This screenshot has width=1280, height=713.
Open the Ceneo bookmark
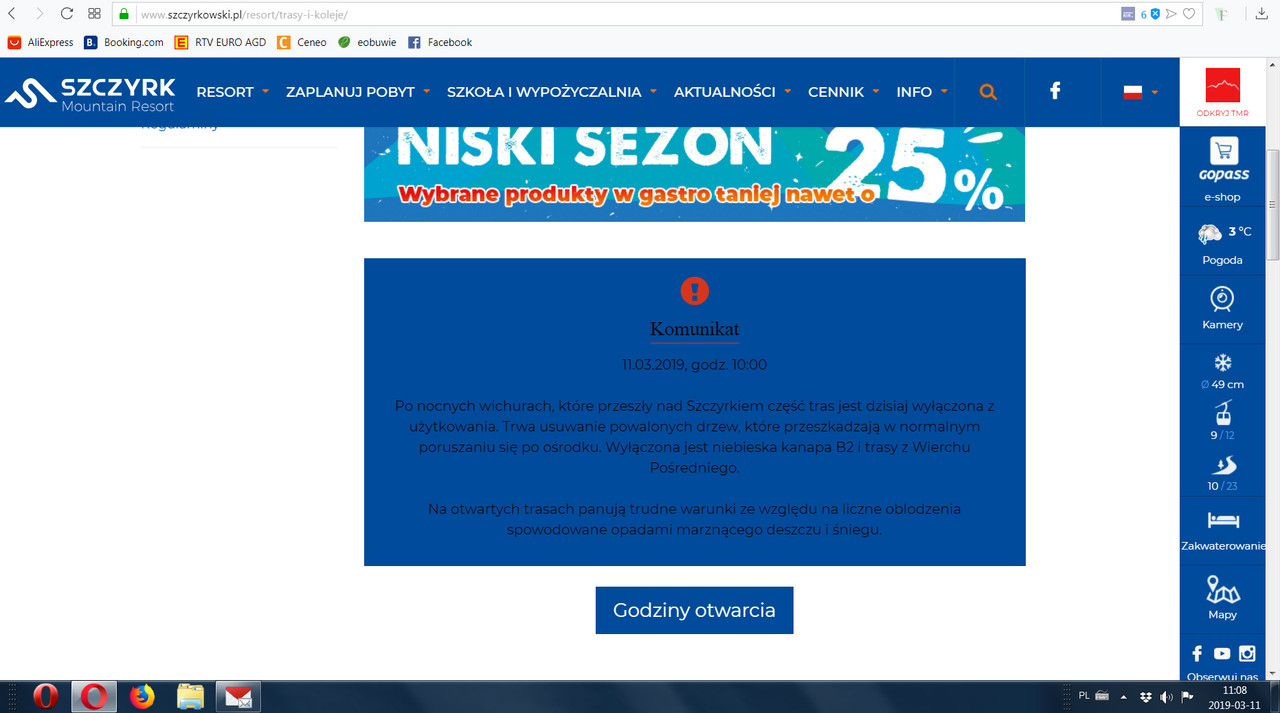(x=302, y=42)
